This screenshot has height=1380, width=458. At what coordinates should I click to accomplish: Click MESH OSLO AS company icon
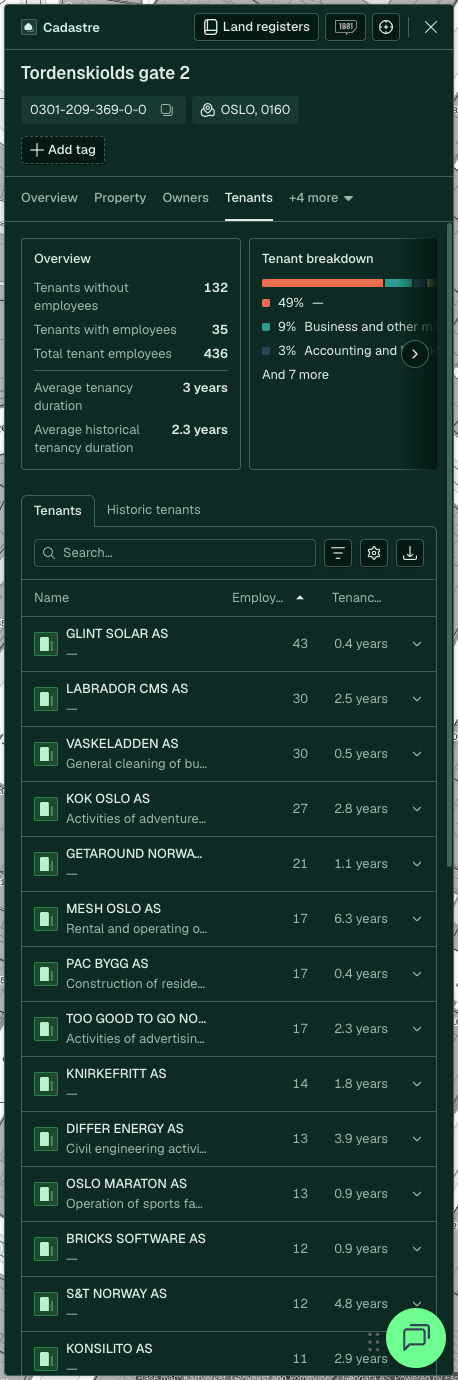(46, 919)
